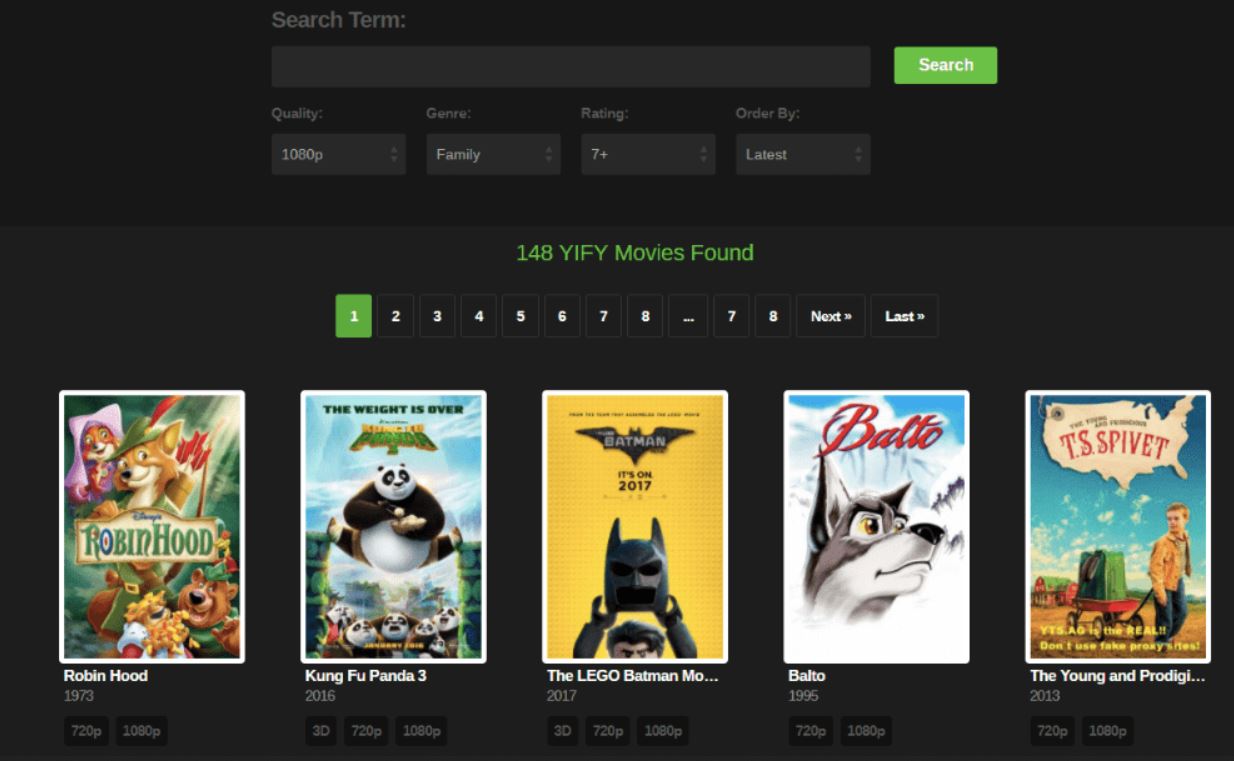The height and width of the screenshot is (761, 1234).
Task: Select 720p for Robin Hood
Action: tap(86, 731)
